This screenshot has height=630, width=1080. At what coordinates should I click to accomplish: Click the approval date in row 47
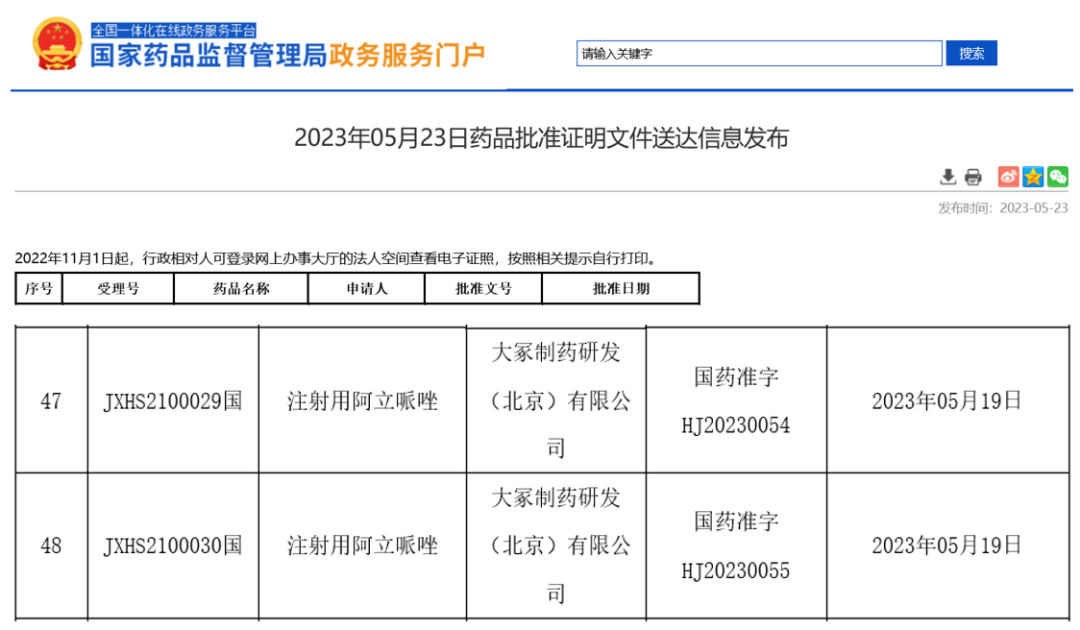tap(946, 401)
